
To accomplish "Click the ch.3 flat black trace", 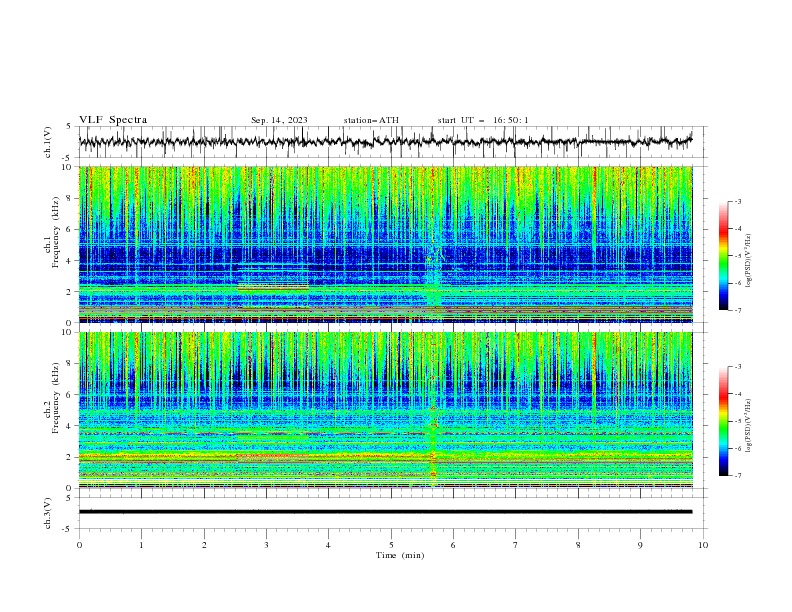I will click(385, 512).
